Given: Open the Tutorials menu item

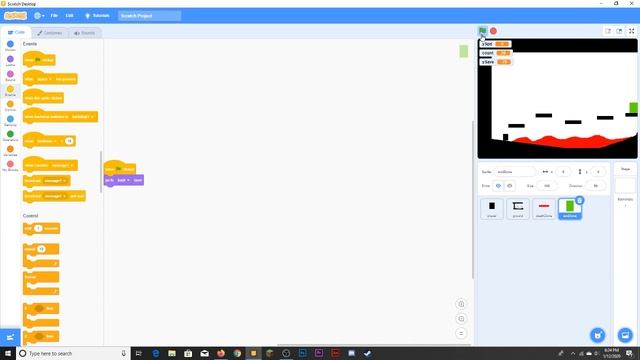Looking at the screenshot, I should (x=97, y=16).
